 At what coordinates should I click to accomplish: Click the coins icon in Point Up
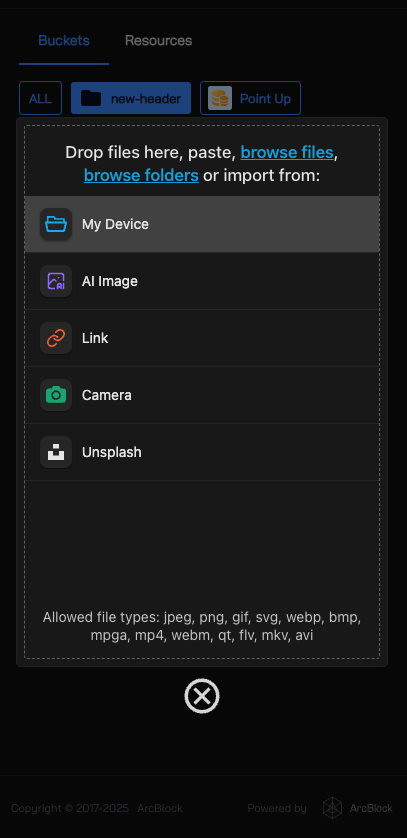click(x=220, y=98)
